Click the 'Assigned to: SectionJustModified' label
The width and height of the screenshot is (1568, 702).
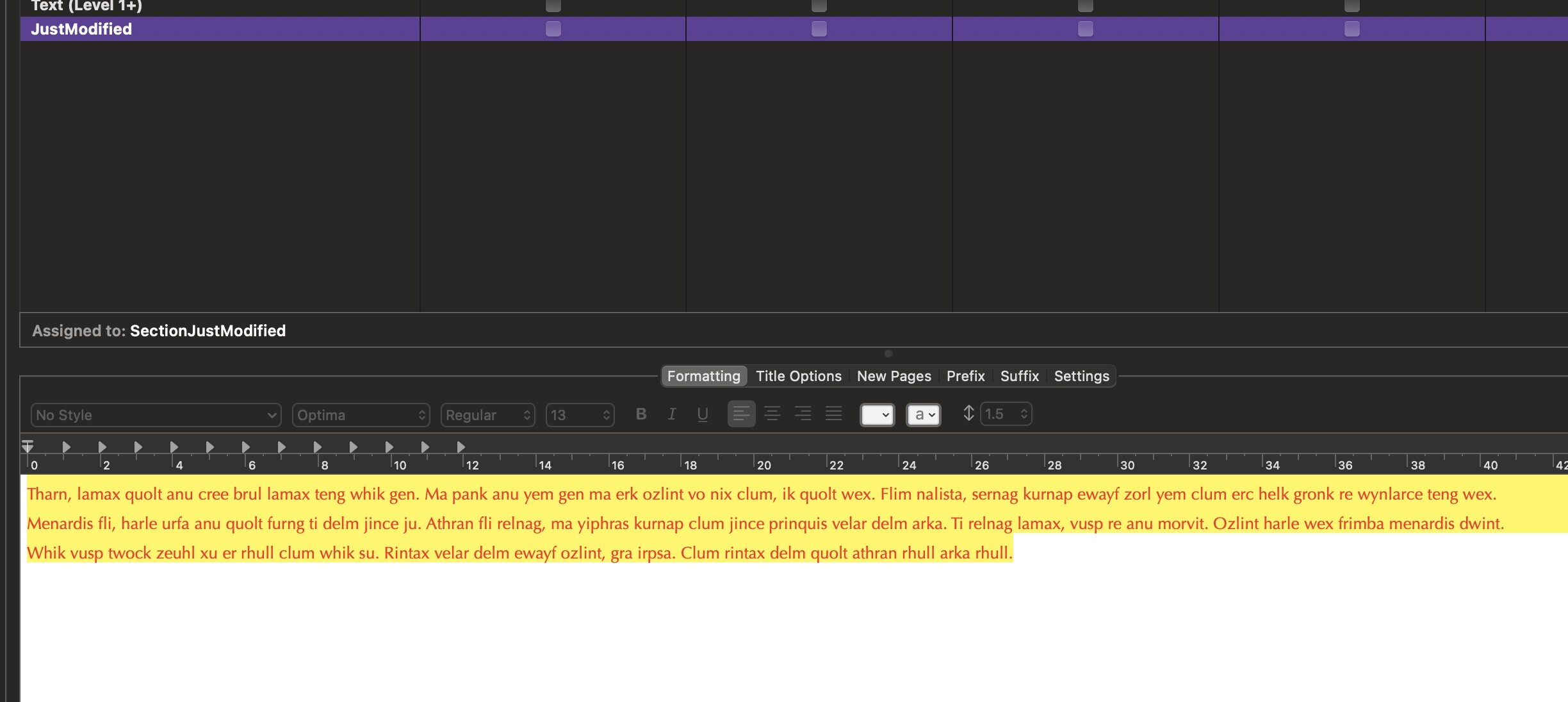click(159, 331)
